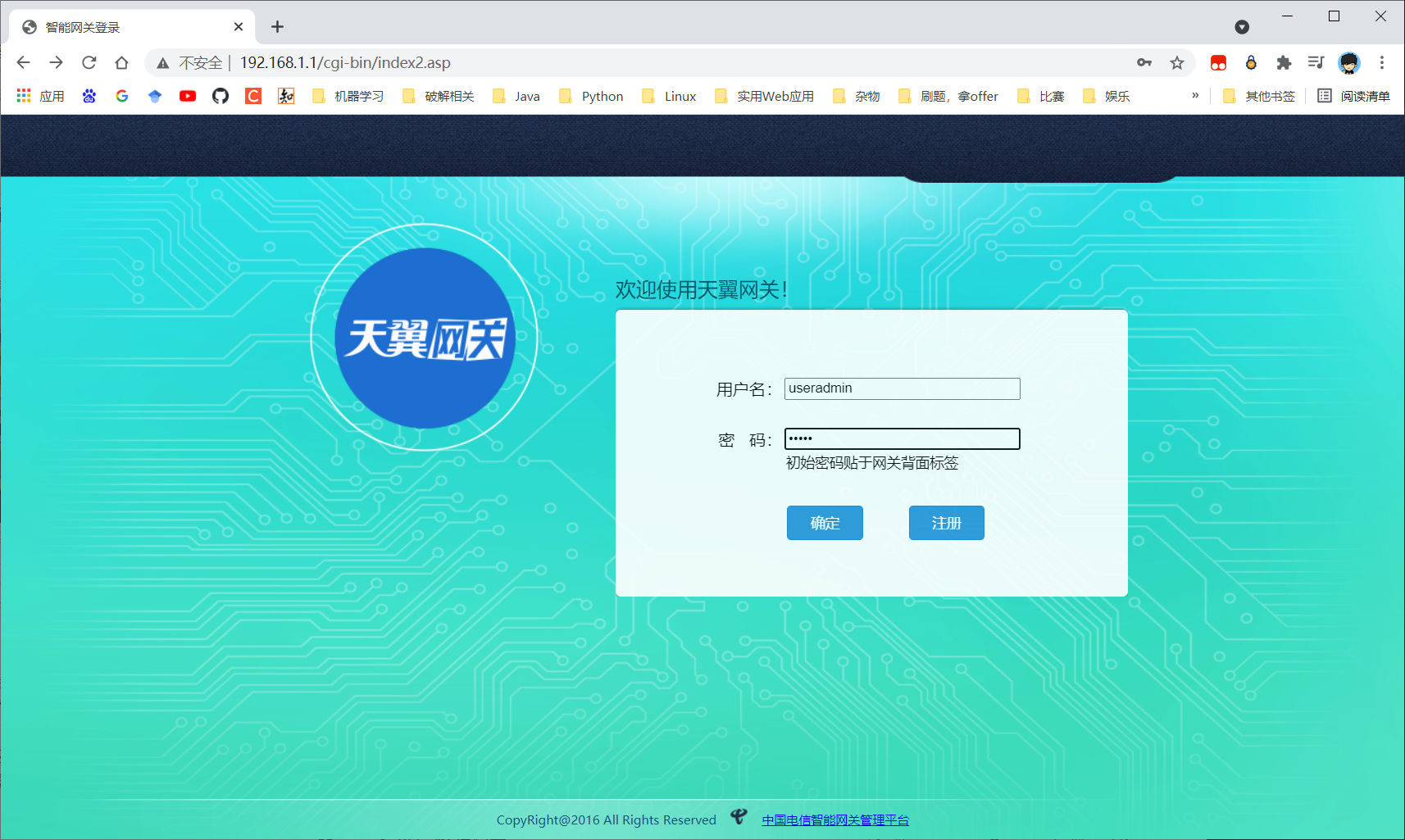Image resolution: width=1405 pixels, height=840 pixels.
Task: Click the browser back arrow
Action: (x=23, y=62)
